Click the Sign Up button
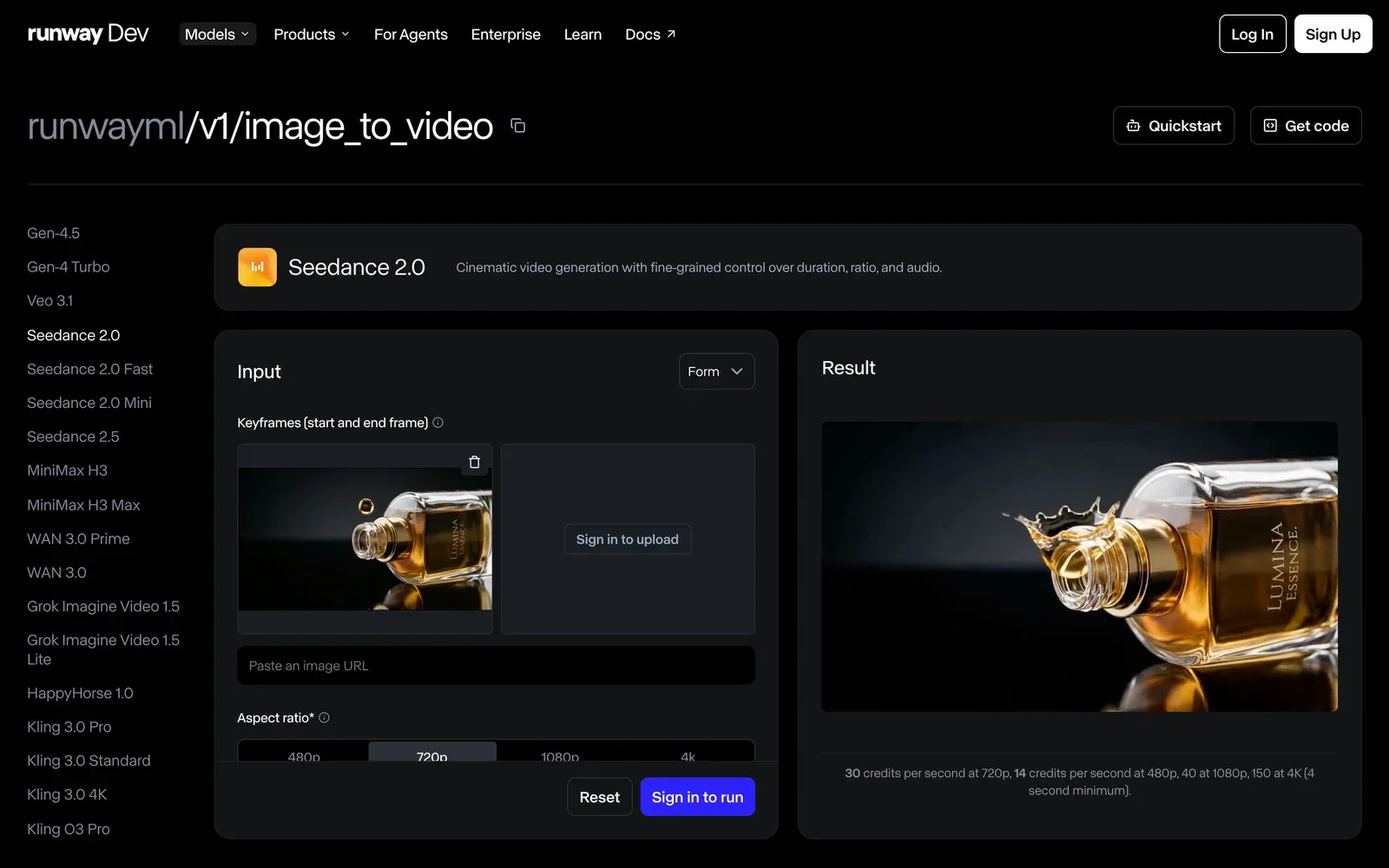The image size is (1389, 868). [1333, 34]
